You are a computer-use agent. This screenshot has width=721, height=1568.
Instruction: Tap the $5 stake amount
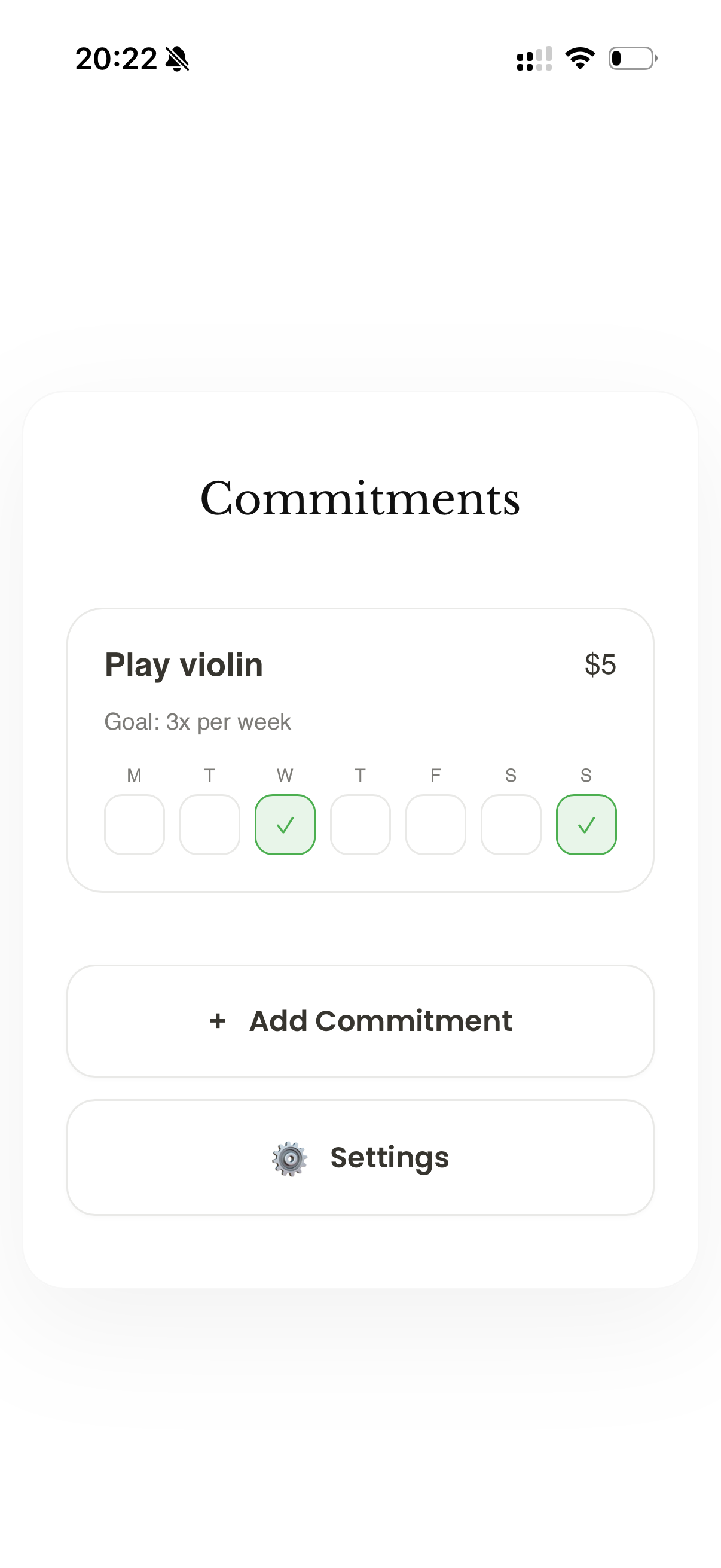[x=600, y=665]
